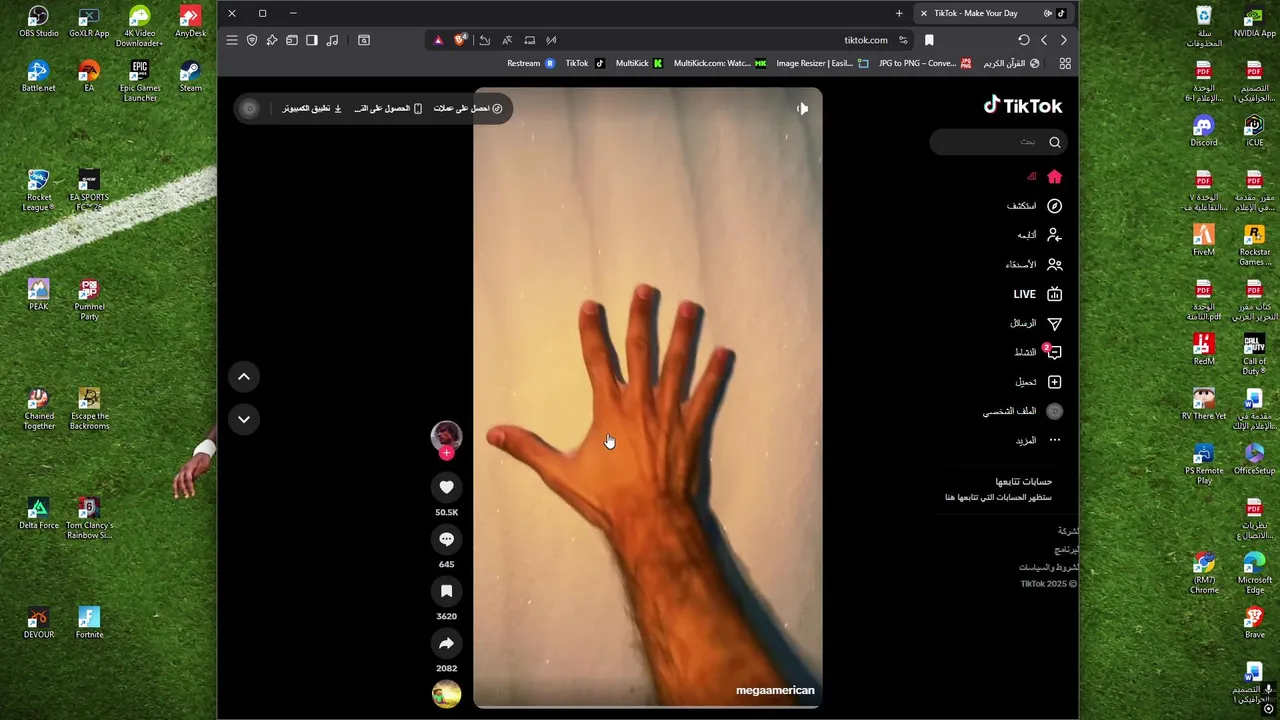Open Fortnite desktop shortcut
This screenshot has width=1280, height=720.
pyautogui.click(x=89, y=623)
